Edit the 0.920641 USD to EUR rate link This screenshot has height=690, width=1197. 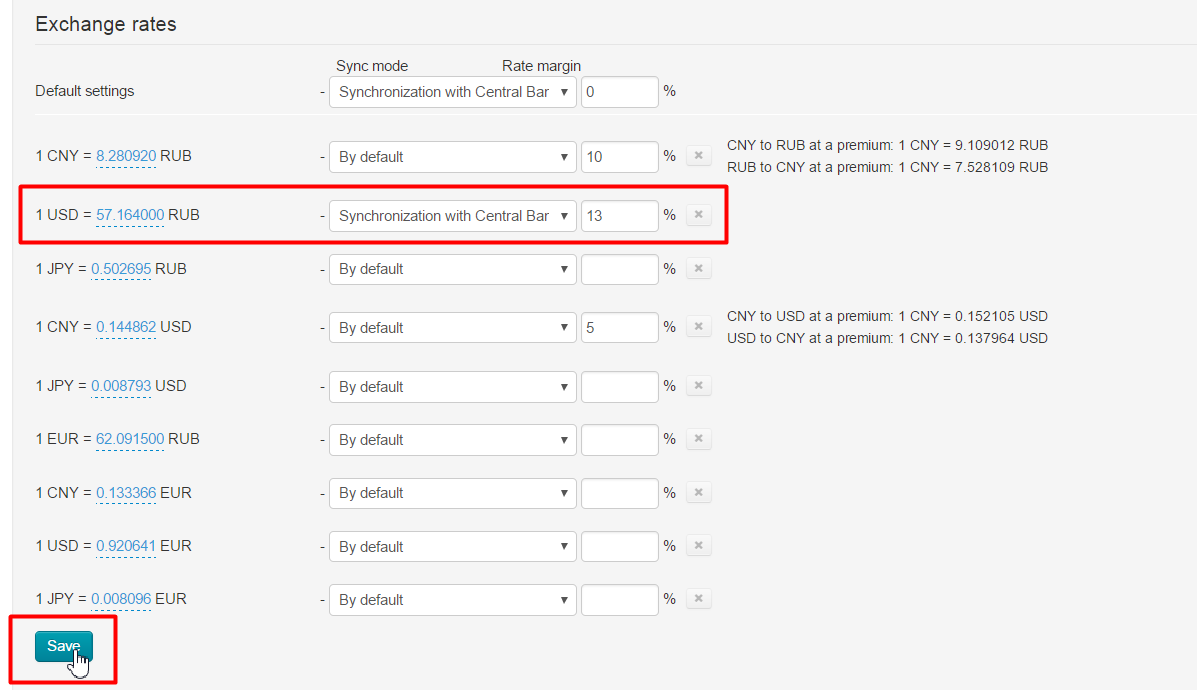coord(126,546)
